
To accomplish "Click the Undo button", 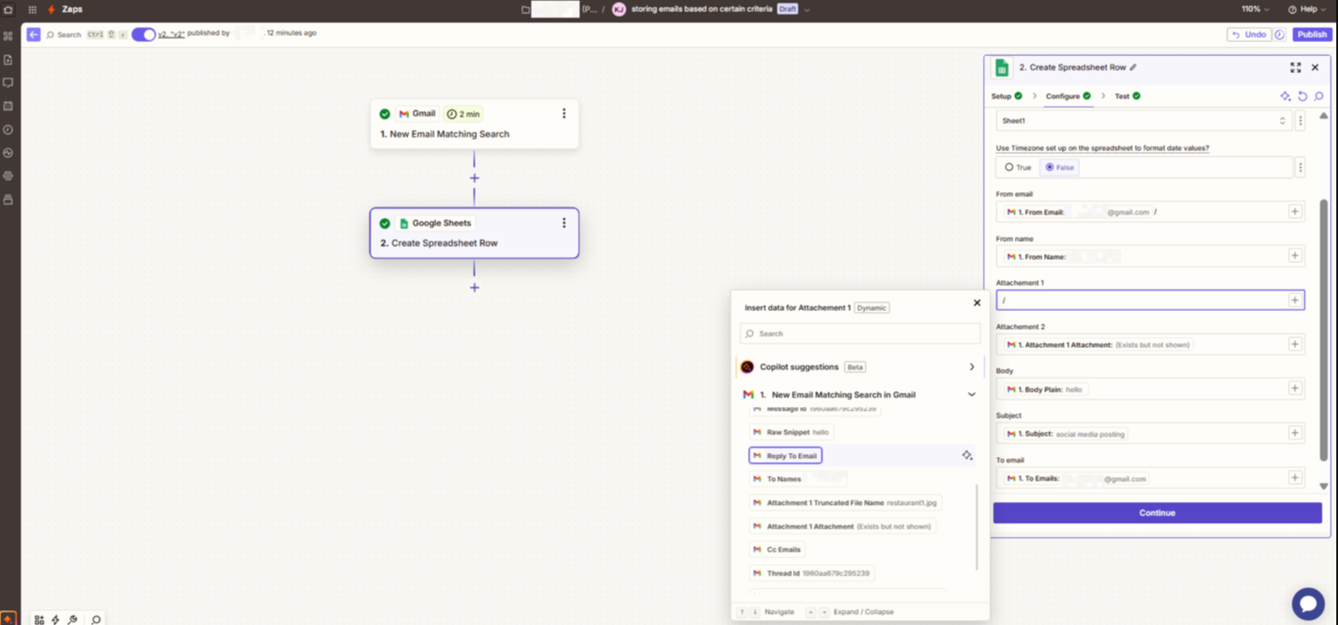I will pyautogui.click(x=1249, y=34).
